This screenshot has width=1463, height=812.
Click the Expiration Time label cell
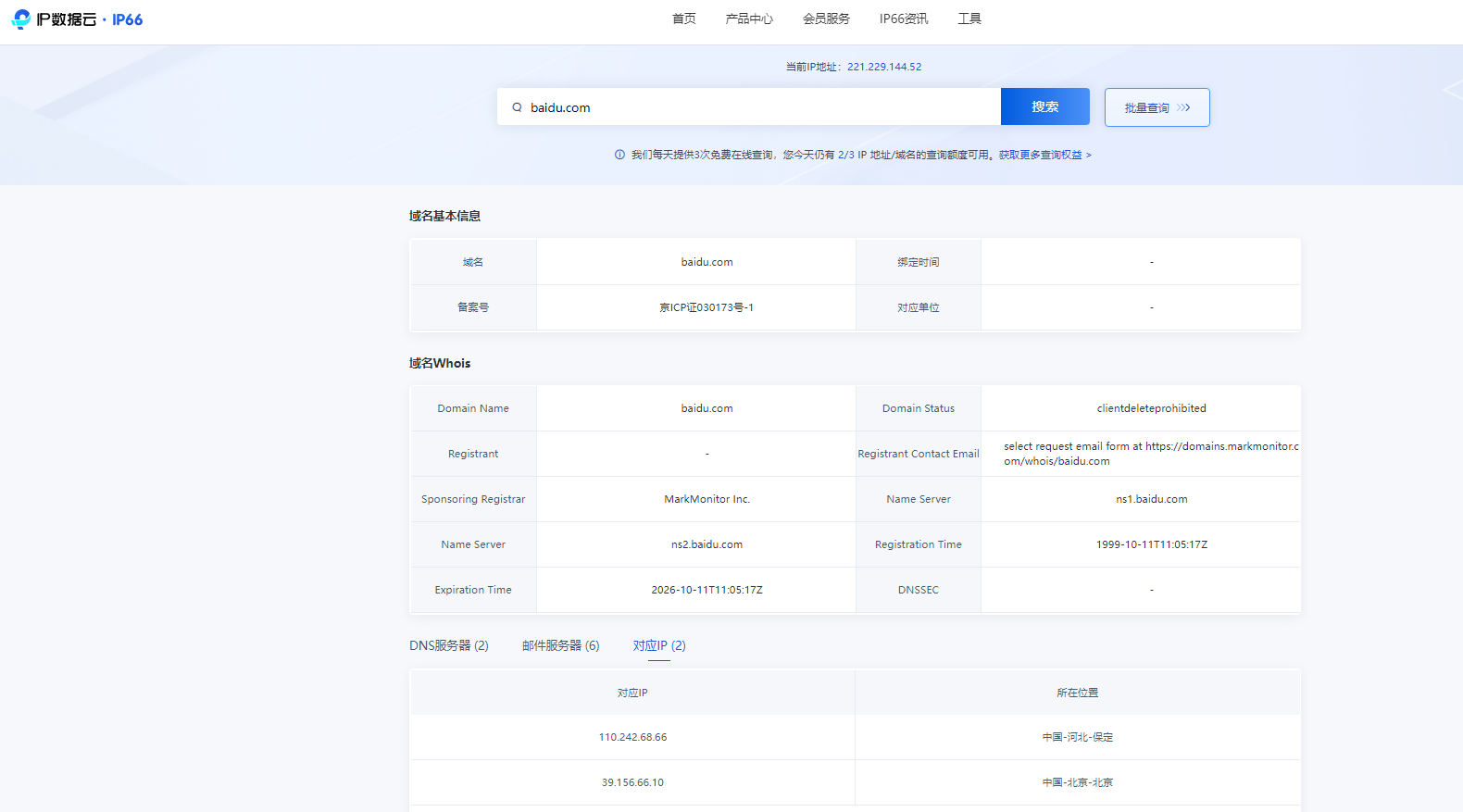tap(473, 590)
